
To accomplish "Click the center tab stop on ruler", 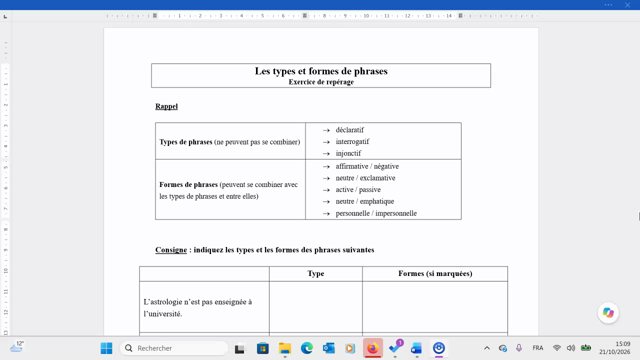I will click(304, 16).
